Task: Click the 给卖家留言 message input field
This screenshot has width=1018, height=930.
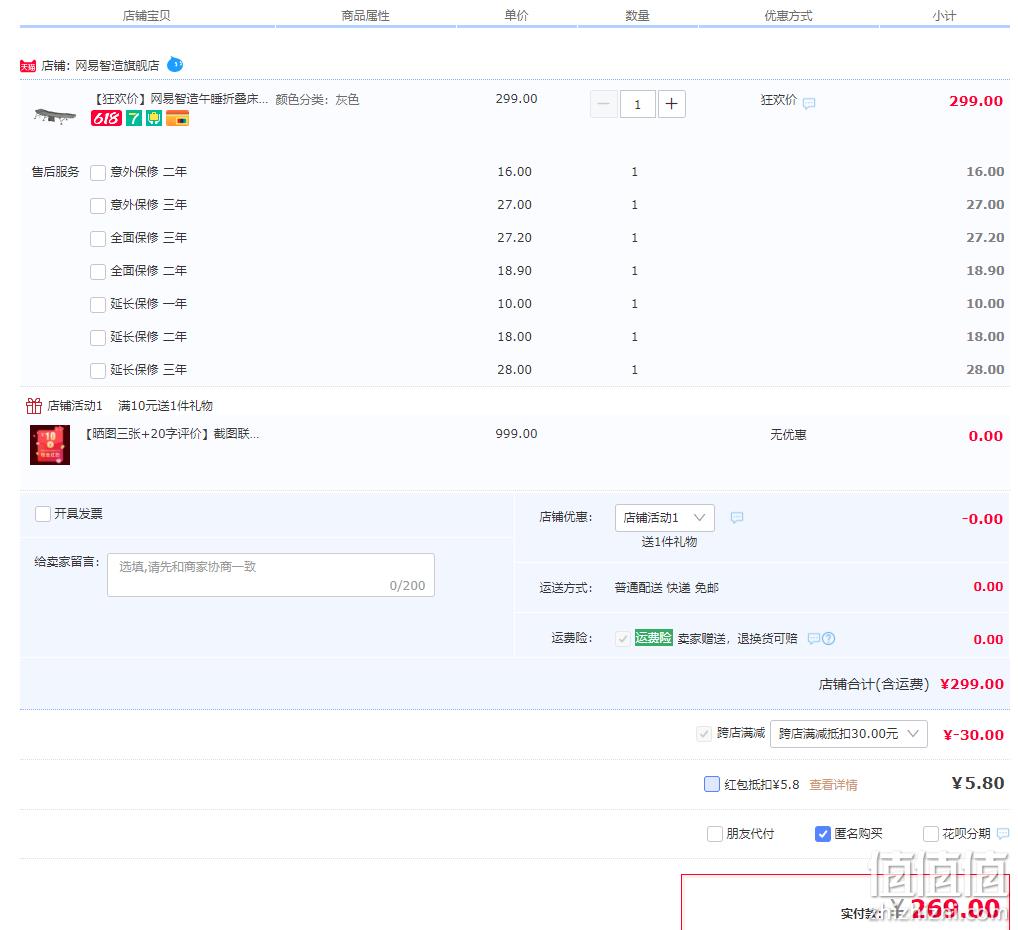Action: coord(270,575)
